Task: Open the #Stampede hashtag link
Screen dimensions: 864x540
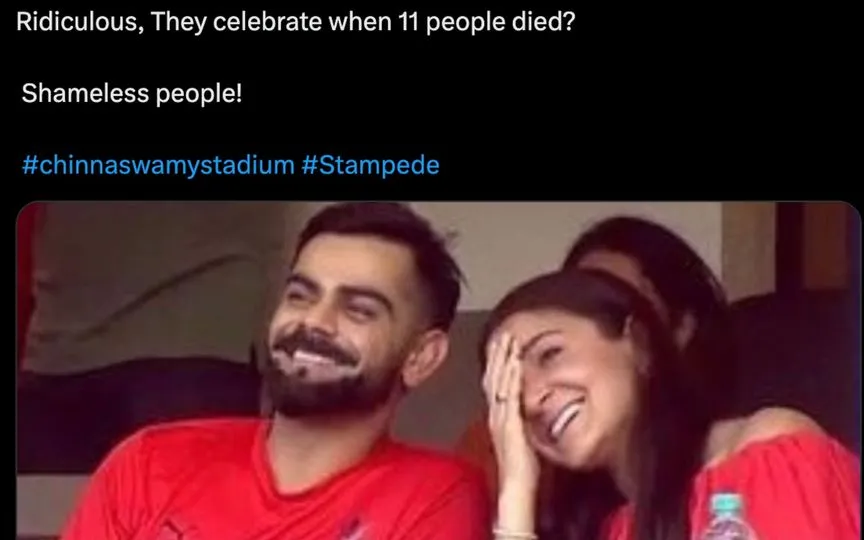Action: click(370, 165)
